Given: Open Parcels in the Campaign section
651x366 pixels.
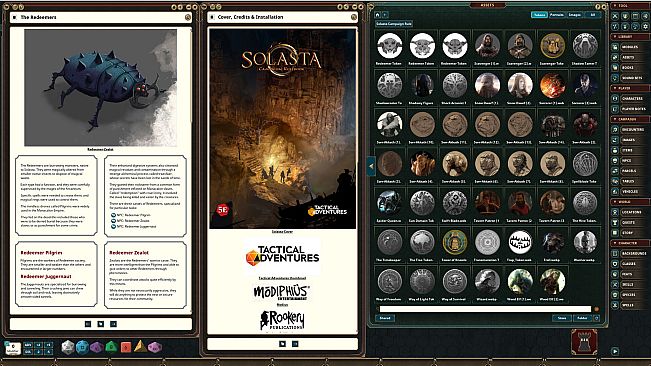Looking at the screenshot, I should tap(629, 171).
